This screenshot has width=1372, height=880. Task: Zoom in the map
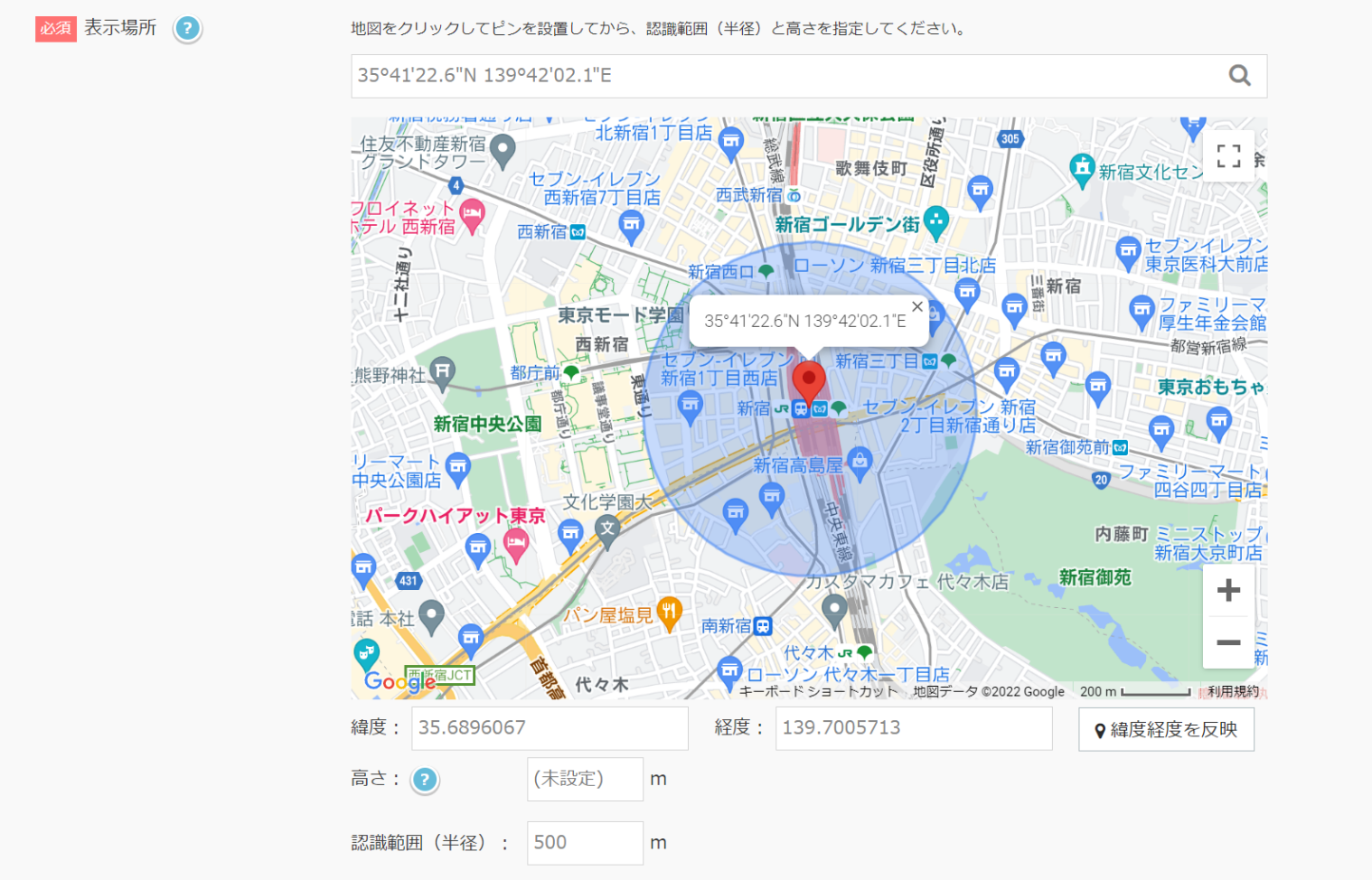click(1228, 591)
